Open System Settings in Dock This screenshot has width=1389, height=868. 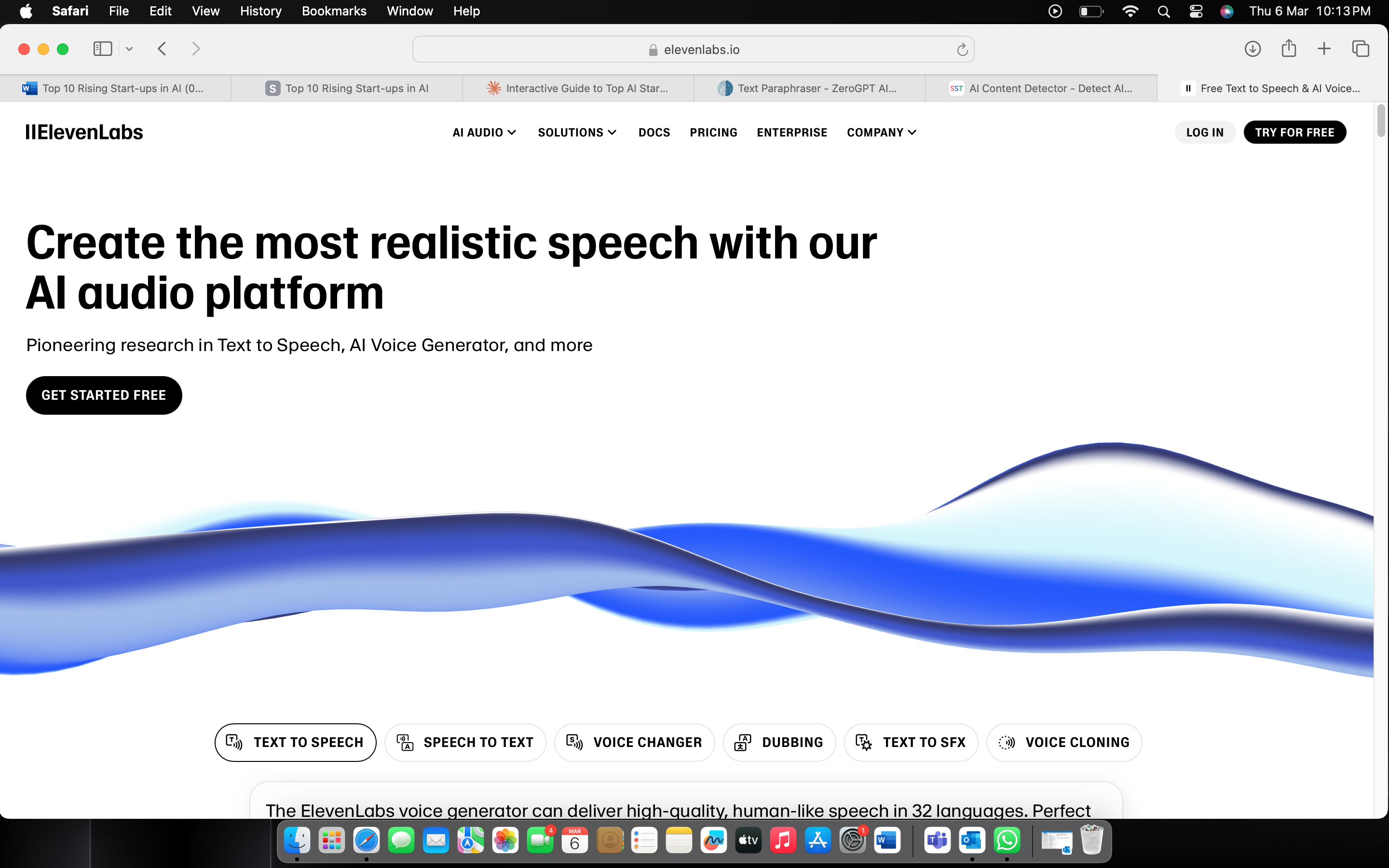click(852, 841)
